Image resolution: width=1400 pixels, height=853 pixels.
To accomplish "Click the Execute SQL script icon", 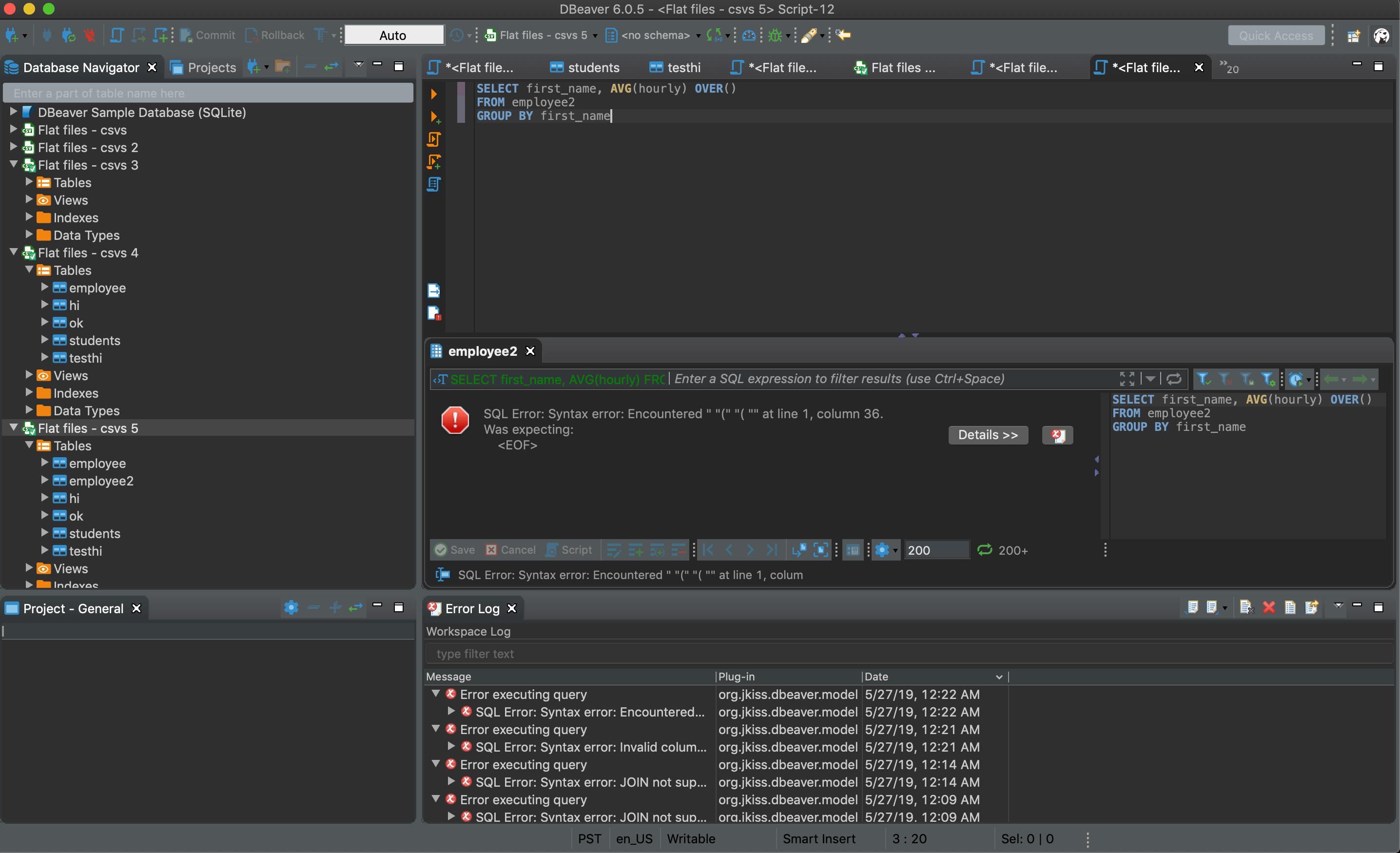I will [433, 139].
